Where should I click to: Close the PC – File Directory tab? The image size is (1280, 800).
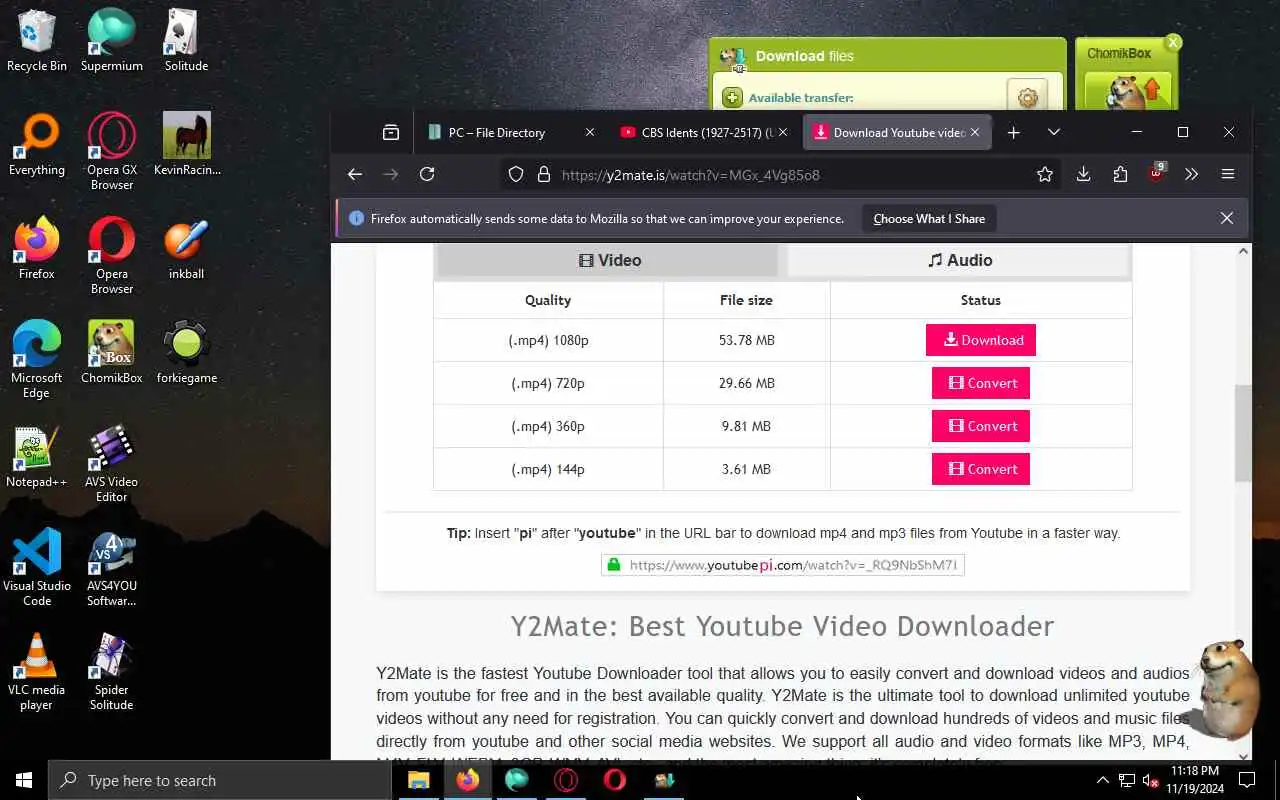(590, 132)
